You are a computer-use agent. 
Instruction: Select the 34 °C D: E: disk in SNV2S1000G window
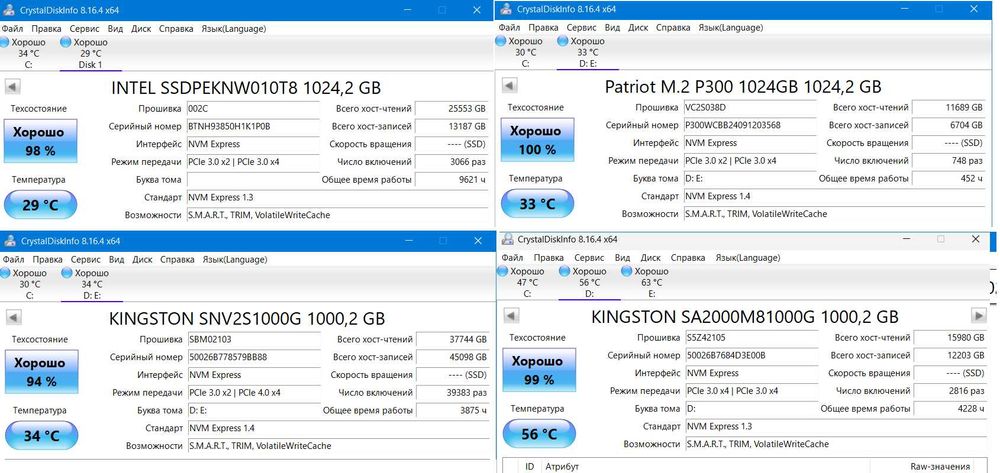click(x=91, y=284)
